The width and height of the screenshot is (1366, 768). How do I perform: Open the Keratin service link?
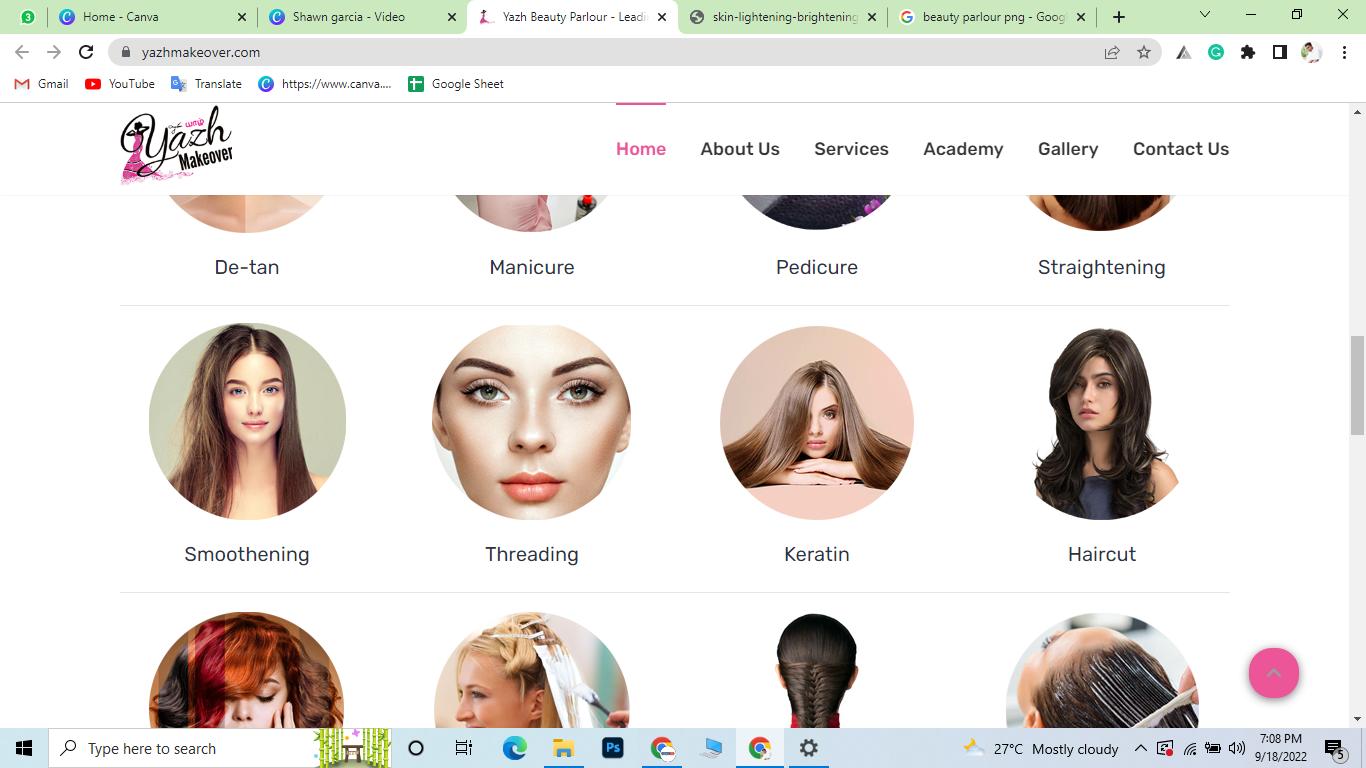point(817,554)
